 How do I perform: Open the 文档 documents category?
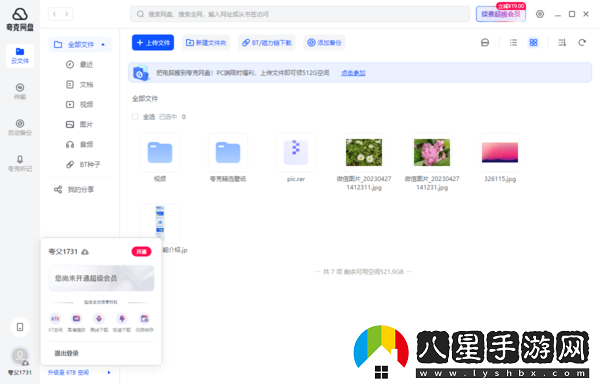point(80,85)
